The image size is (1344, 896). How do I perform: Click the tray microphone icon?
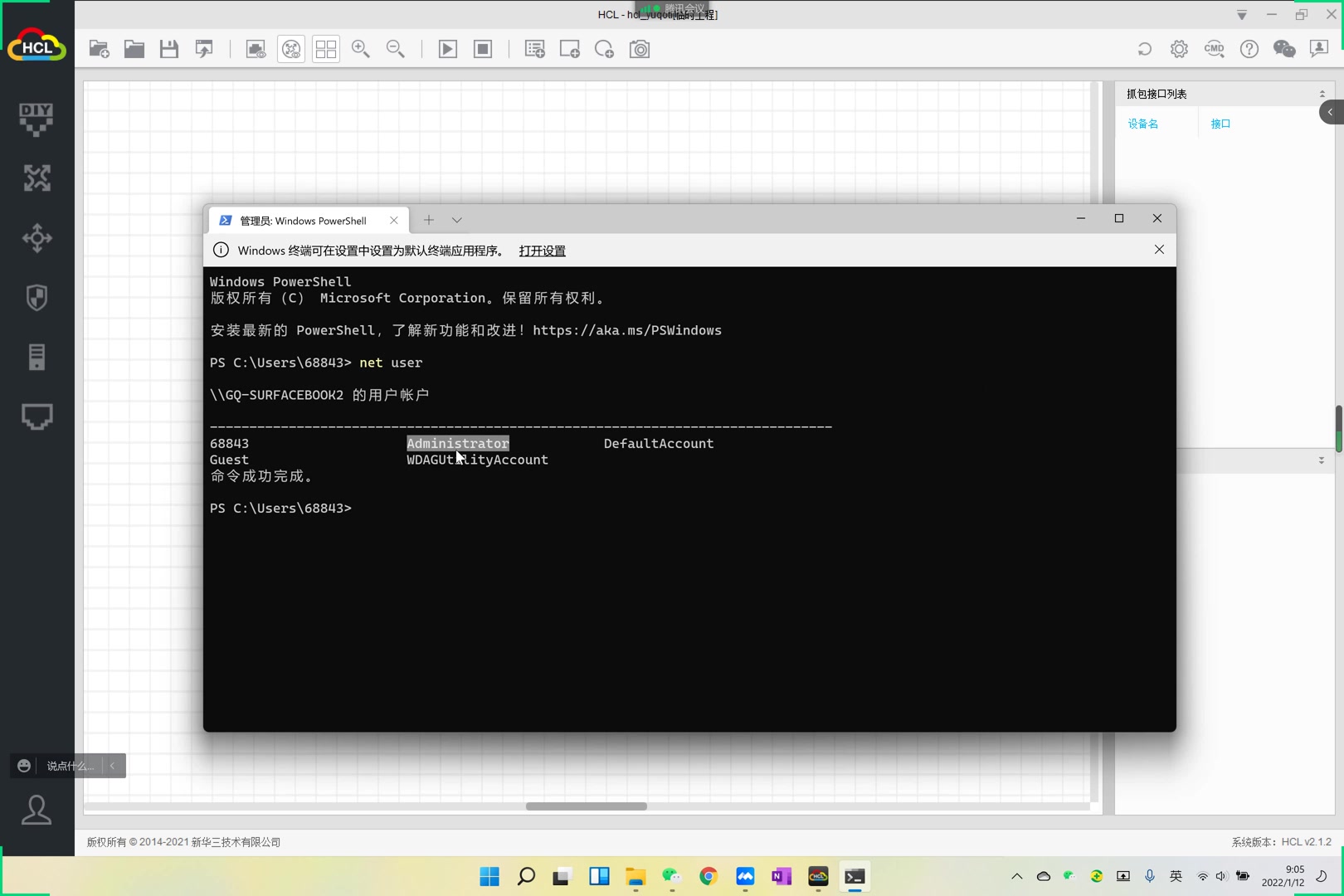1150,876
